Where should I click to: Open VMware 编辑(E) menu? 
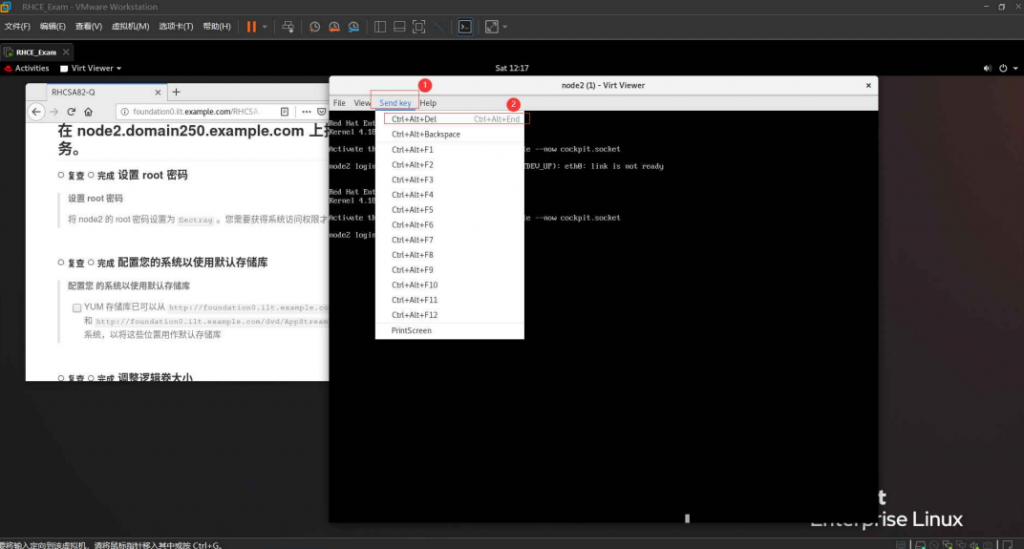tap(52, 27)
